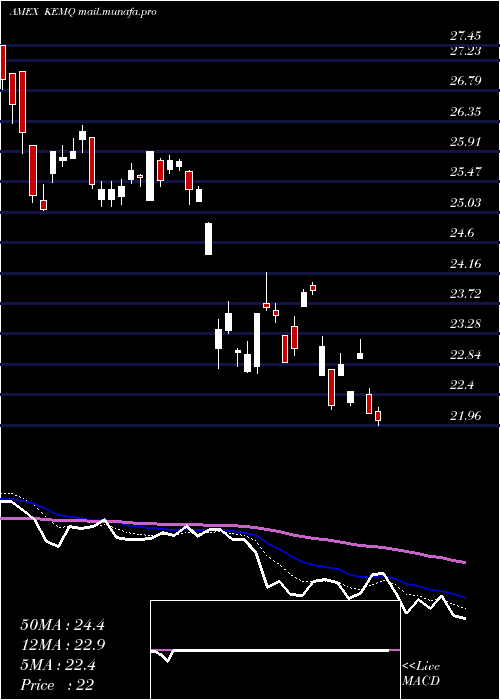Click the 25.03 price axis label
Viewport: 500px width, 700px height.
pos(465,202)
